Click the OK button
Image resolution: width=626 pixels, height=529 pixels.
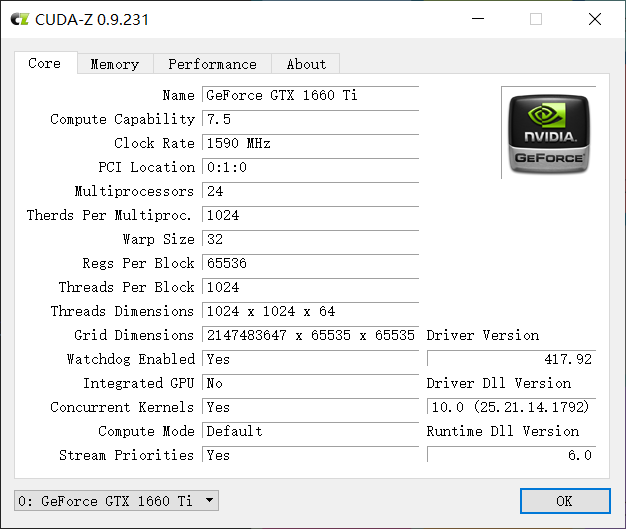pos(565,501)
